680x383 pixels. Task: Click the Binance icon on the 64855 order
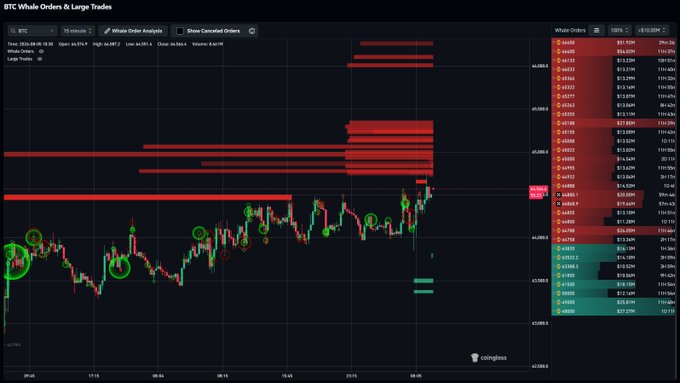(559, 213)
